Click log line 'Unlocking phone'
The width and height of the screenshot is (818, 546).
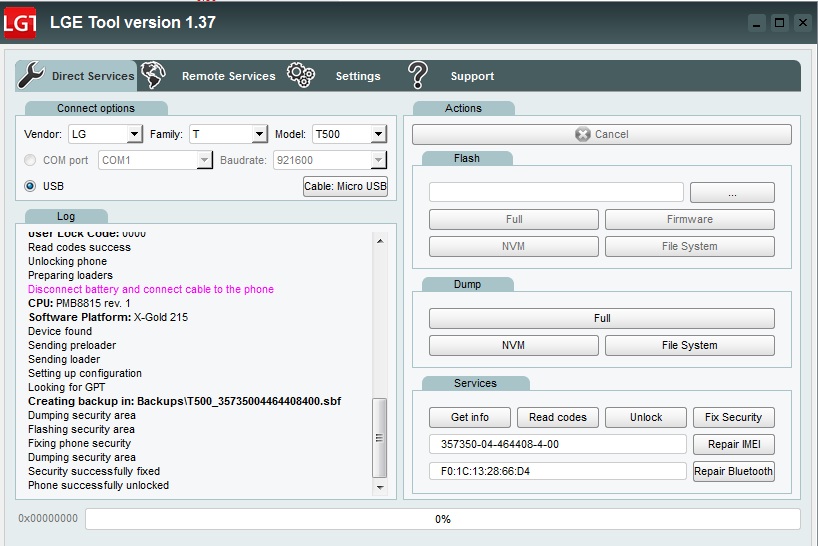67,261
